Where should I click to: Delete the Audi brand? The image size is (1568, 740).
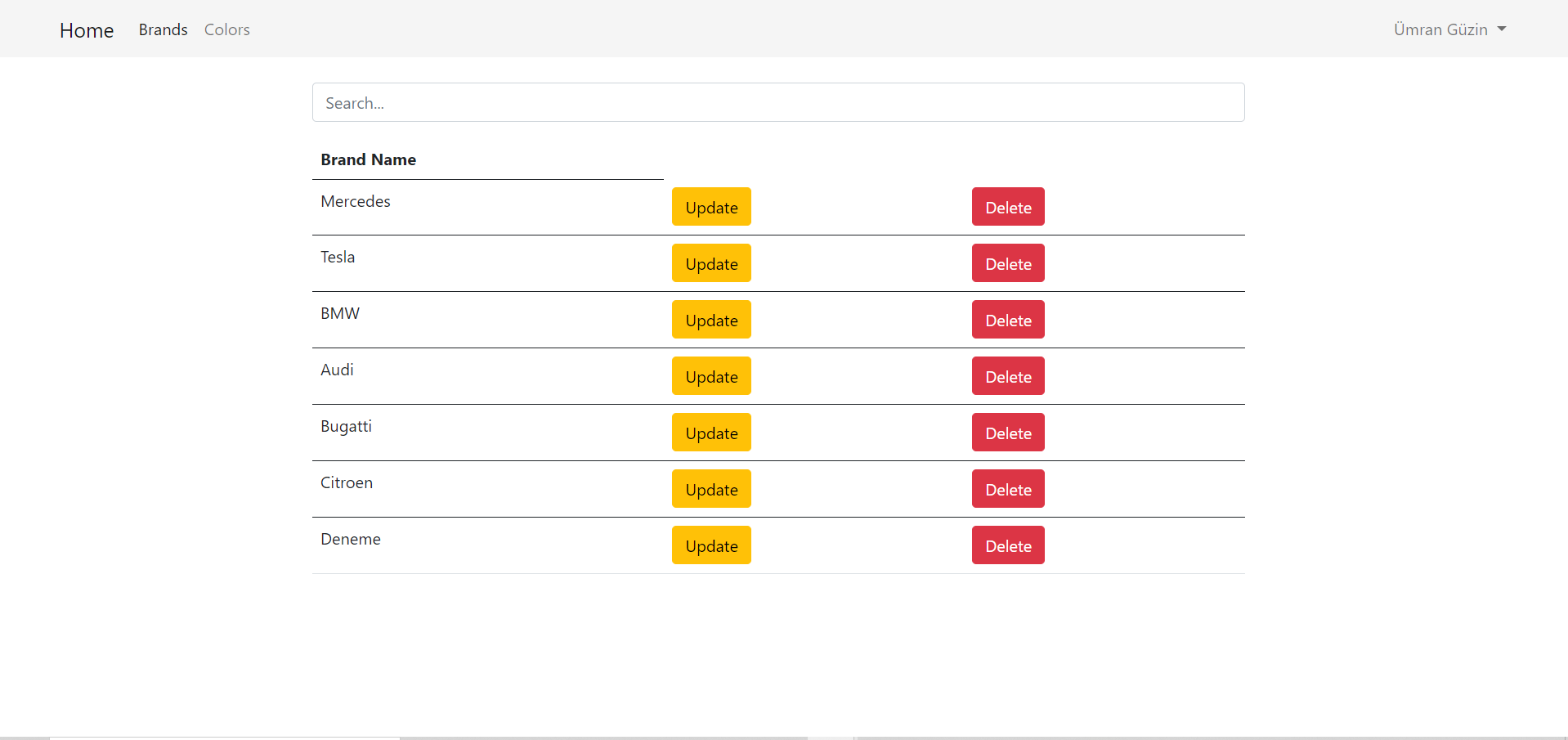(x=1007, y=376)
